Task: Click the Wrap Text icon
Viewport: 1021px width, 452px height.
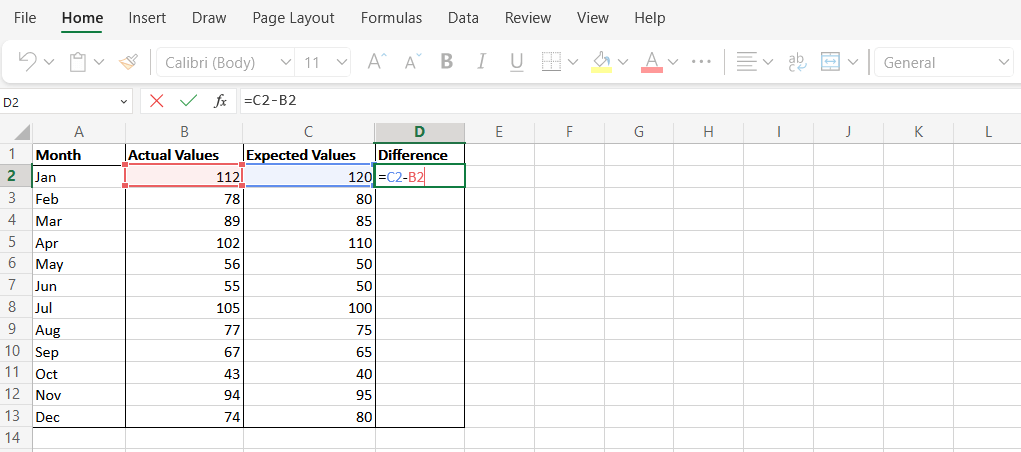Action: coord(797,62)
